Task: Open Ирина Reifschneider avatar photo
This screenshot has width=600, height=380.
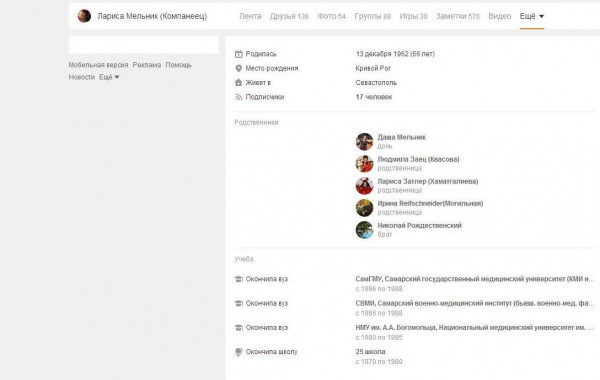Action: 364,208
